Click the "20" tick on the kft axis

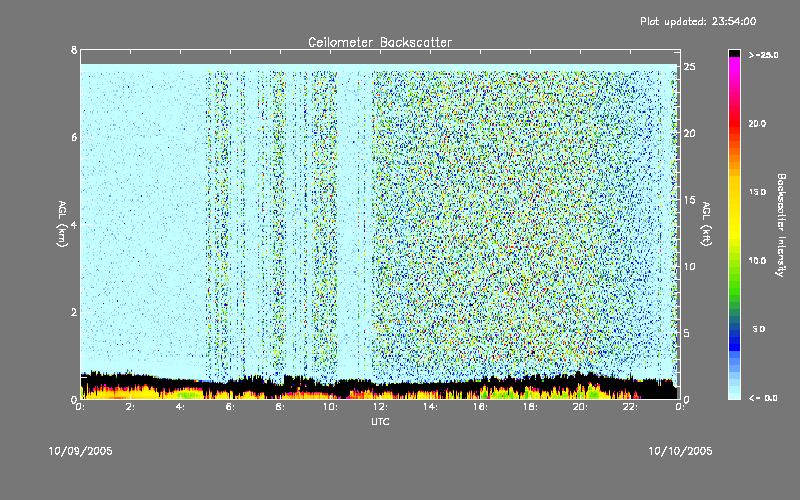coord(689,134)
